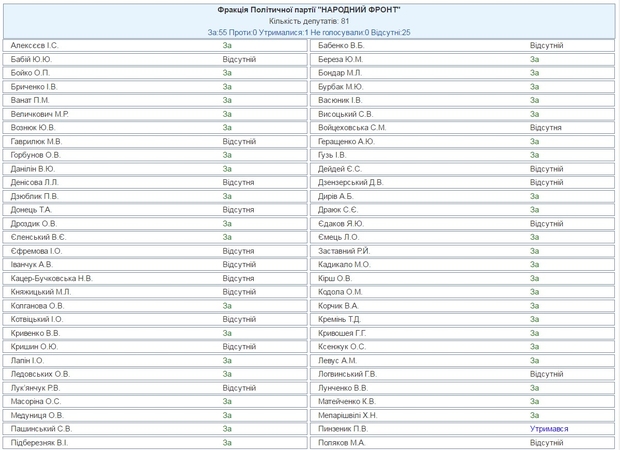Select the name Дзензерський Д.В.

point(350,182)
